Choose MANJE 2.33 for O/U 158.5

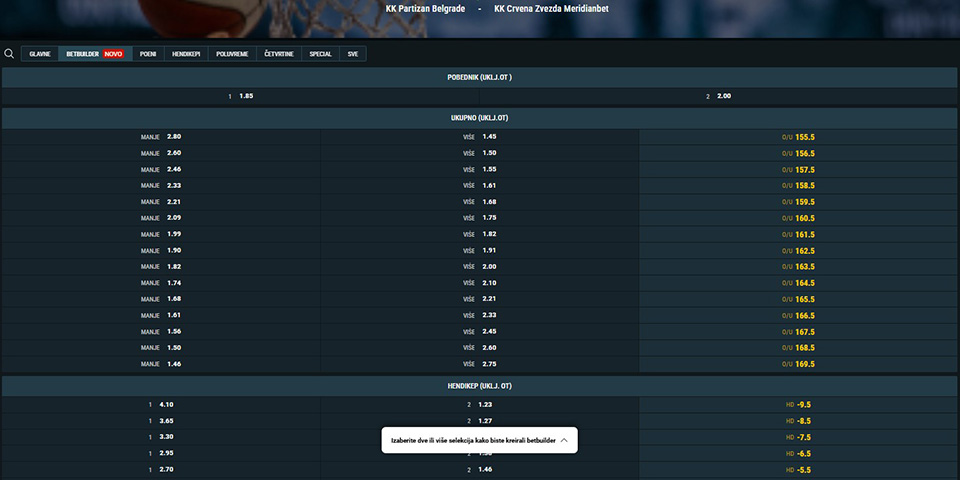point(161,186)
